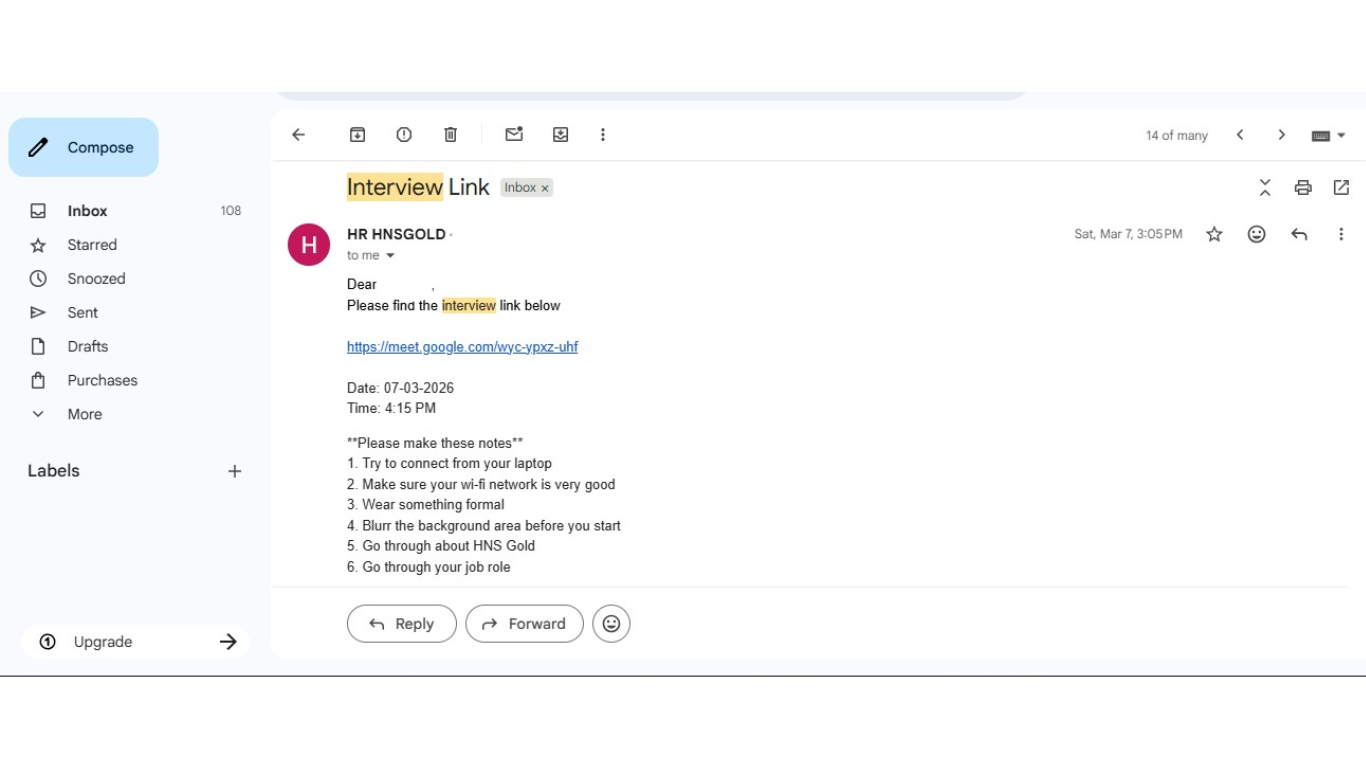Image resolution: width=1366 pixels, height=768 pixels.
Task: Click the Upgrade button in sidebar
Action: (135, 642)
